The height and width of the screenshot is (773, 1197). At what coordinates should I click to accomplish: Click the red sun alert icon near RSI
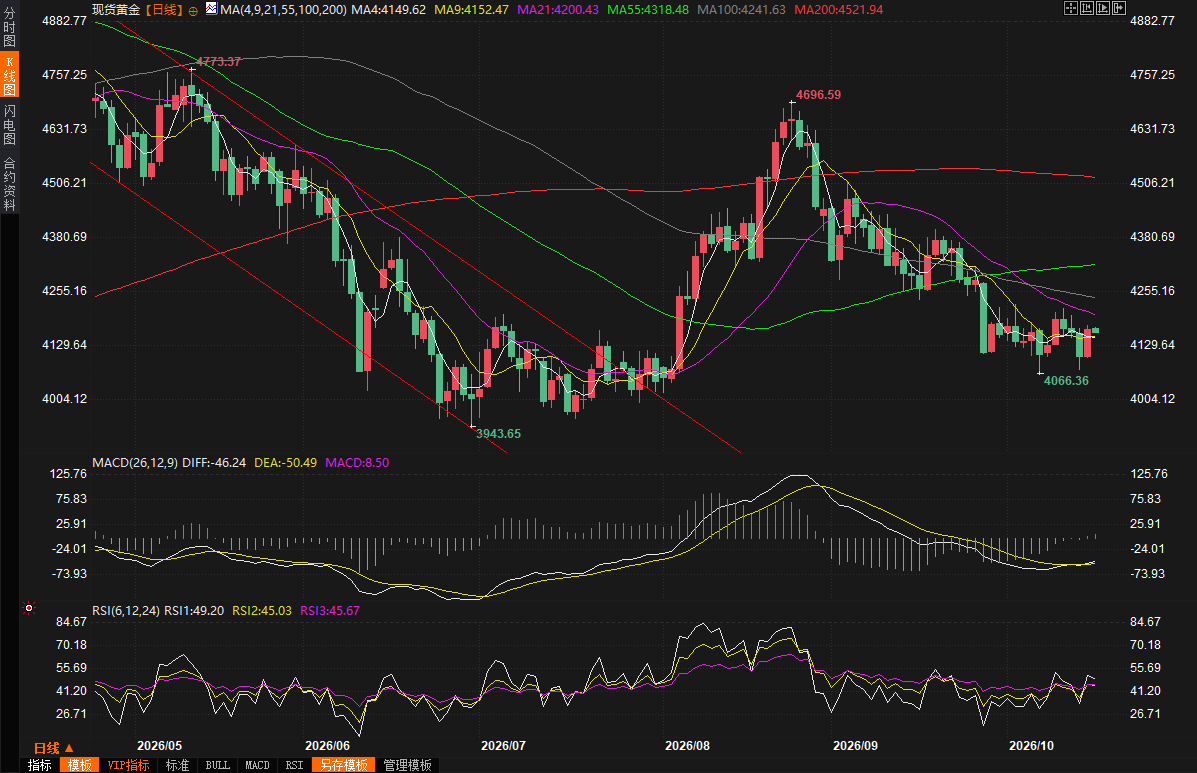pyautogui.click(x=29, y=608)
